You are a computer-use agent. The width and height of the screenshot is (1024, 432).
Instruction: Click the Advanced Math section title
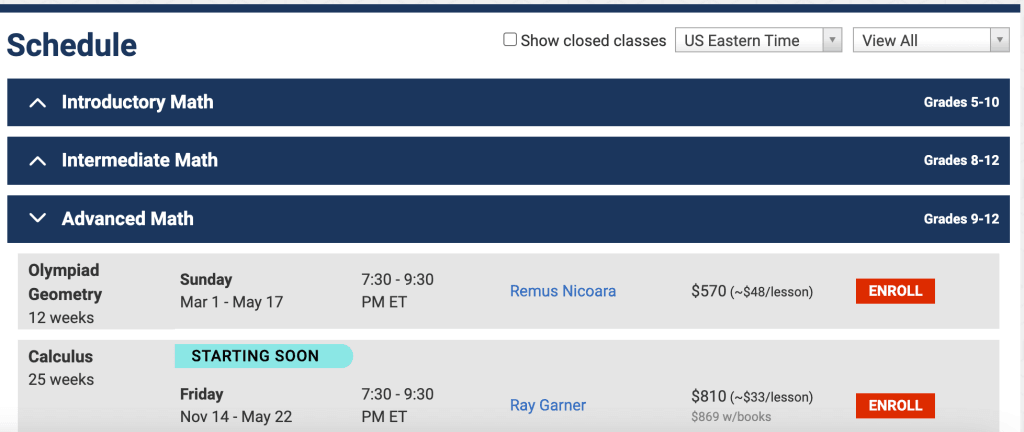(127, 218)
